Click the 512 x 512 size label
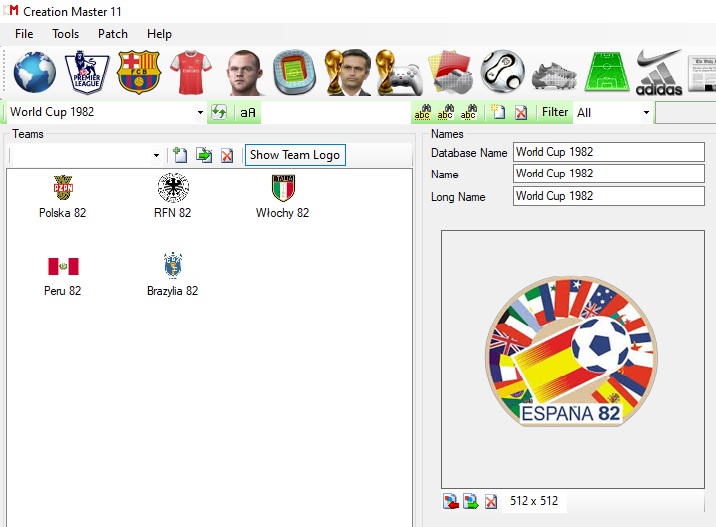Viewport: 716px width, 527px height. (534, 501)
